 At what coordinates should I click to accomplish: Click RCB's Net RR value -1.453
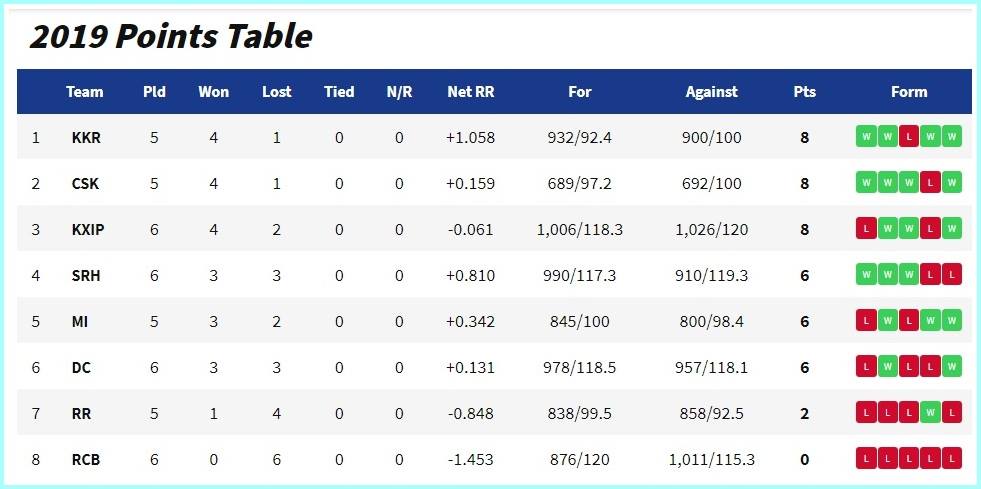[x=470, y=460]
